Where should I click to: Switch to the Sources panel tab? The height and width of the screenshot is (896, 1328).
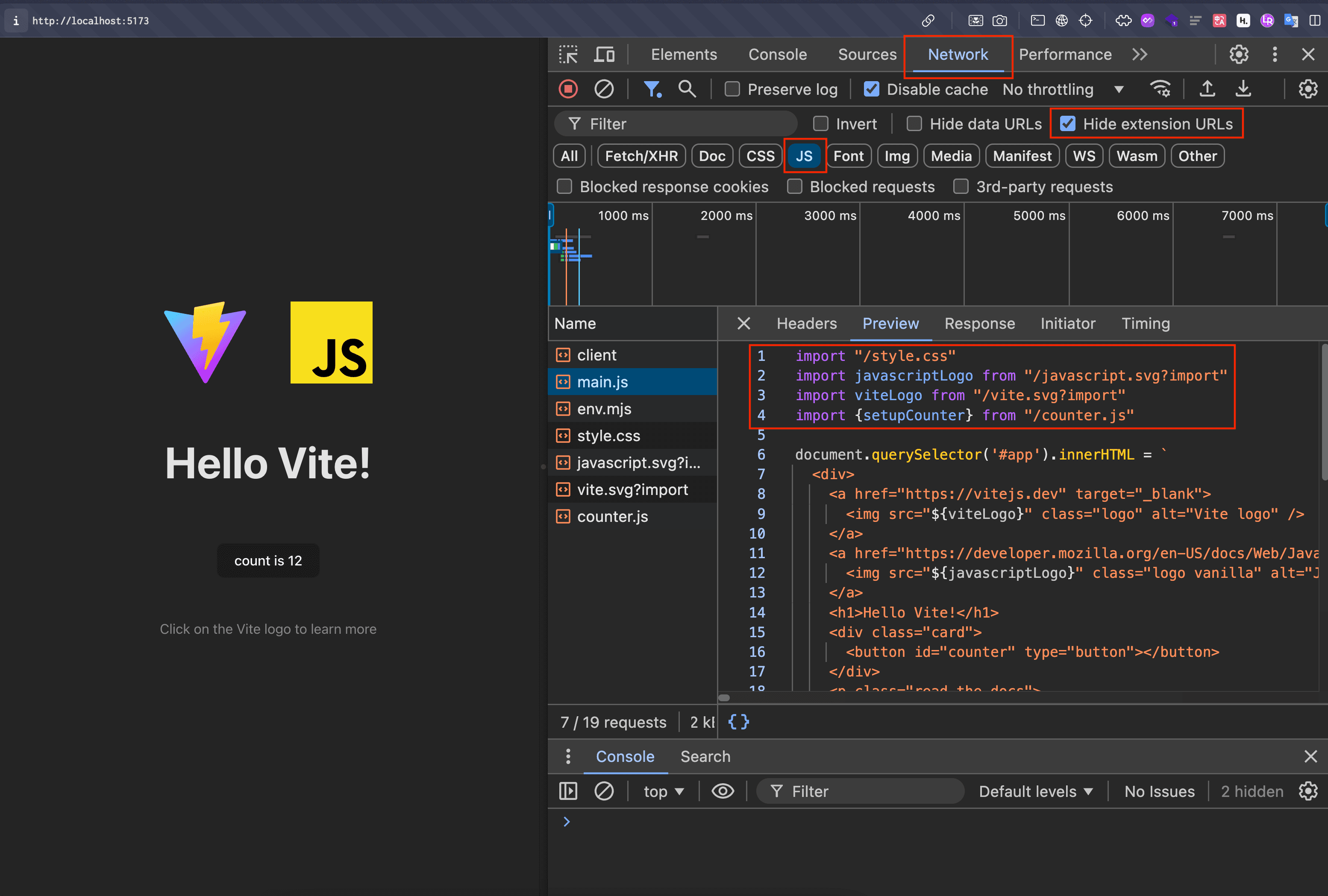(x=867, y=54)
